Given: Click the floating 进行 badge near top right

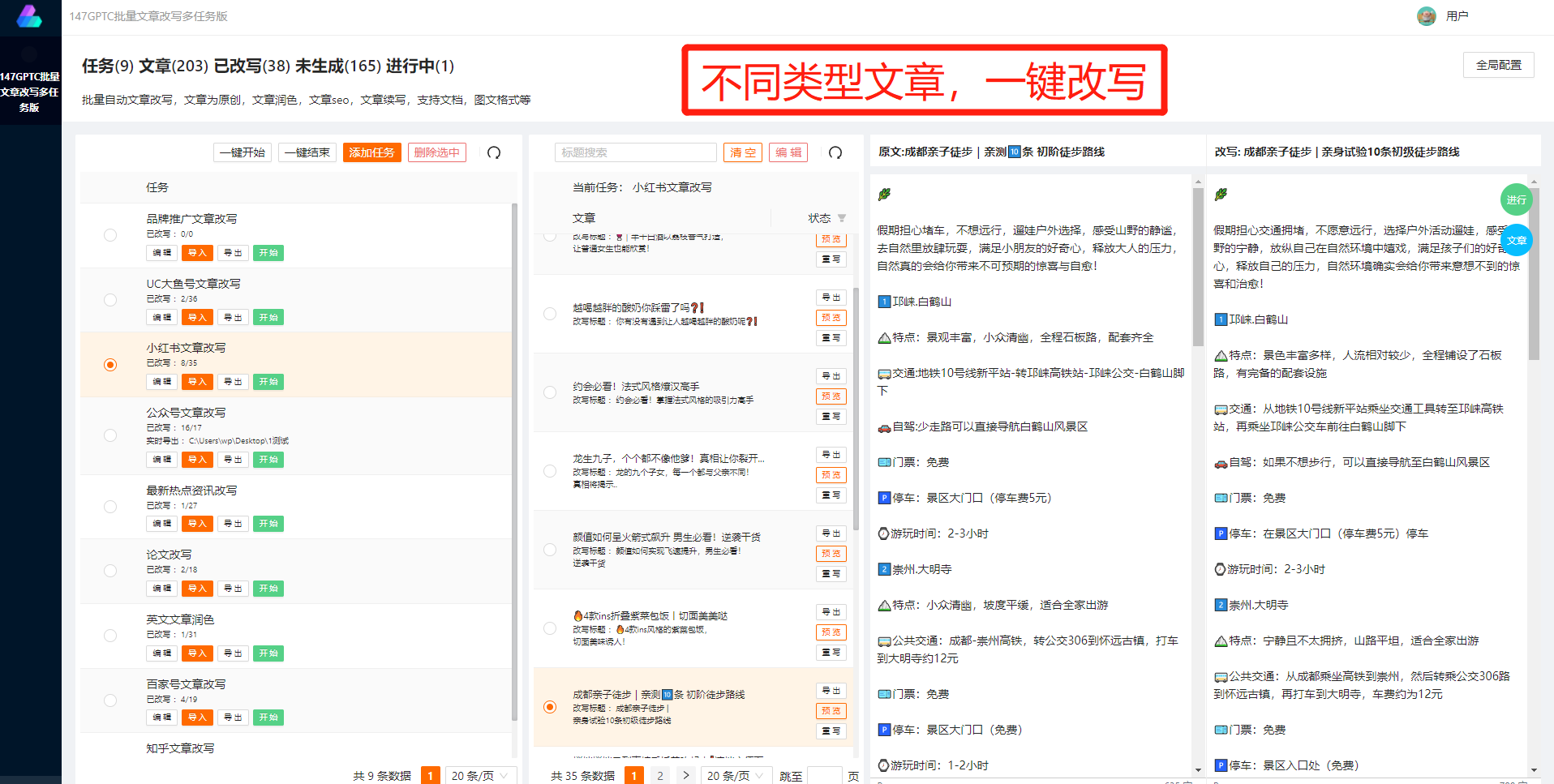Looking at the screenshot, I should click(1516, 199).
